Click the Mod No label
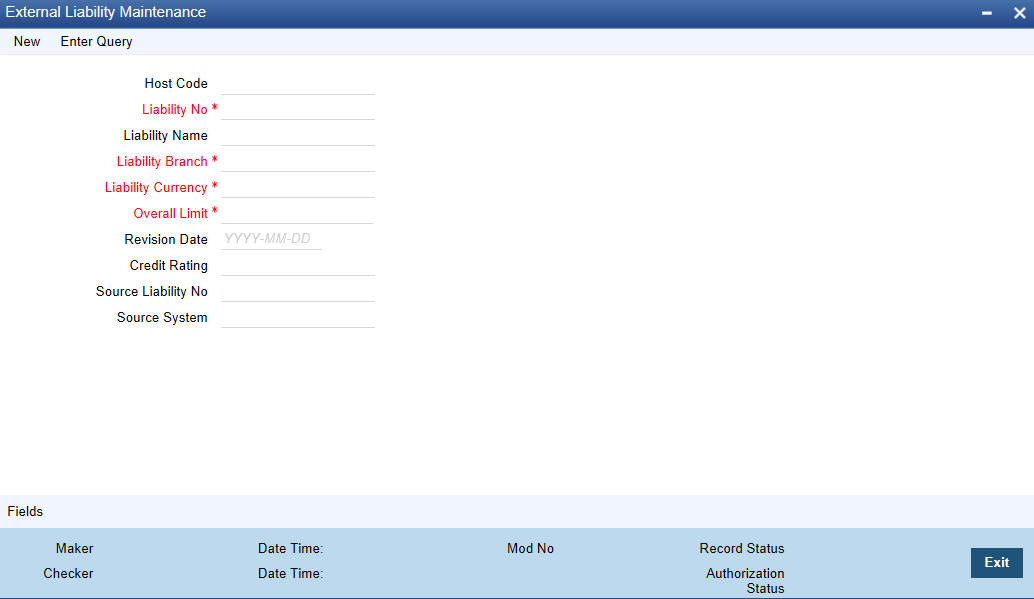Image resolution: width=1034 pixels, height=599 pixels. [530, 548]
